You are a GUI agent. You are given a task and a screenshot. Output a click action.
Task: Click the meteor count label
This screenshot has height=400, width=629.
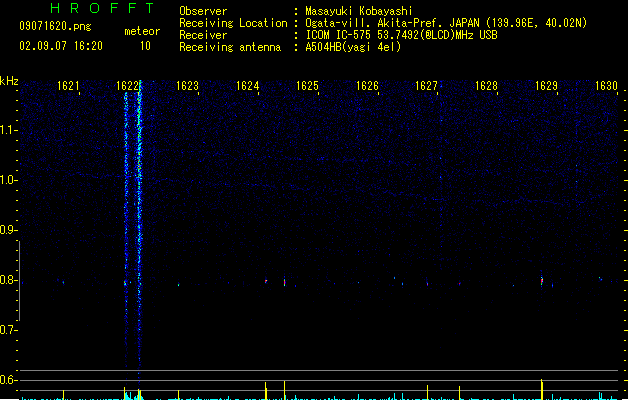142,31
